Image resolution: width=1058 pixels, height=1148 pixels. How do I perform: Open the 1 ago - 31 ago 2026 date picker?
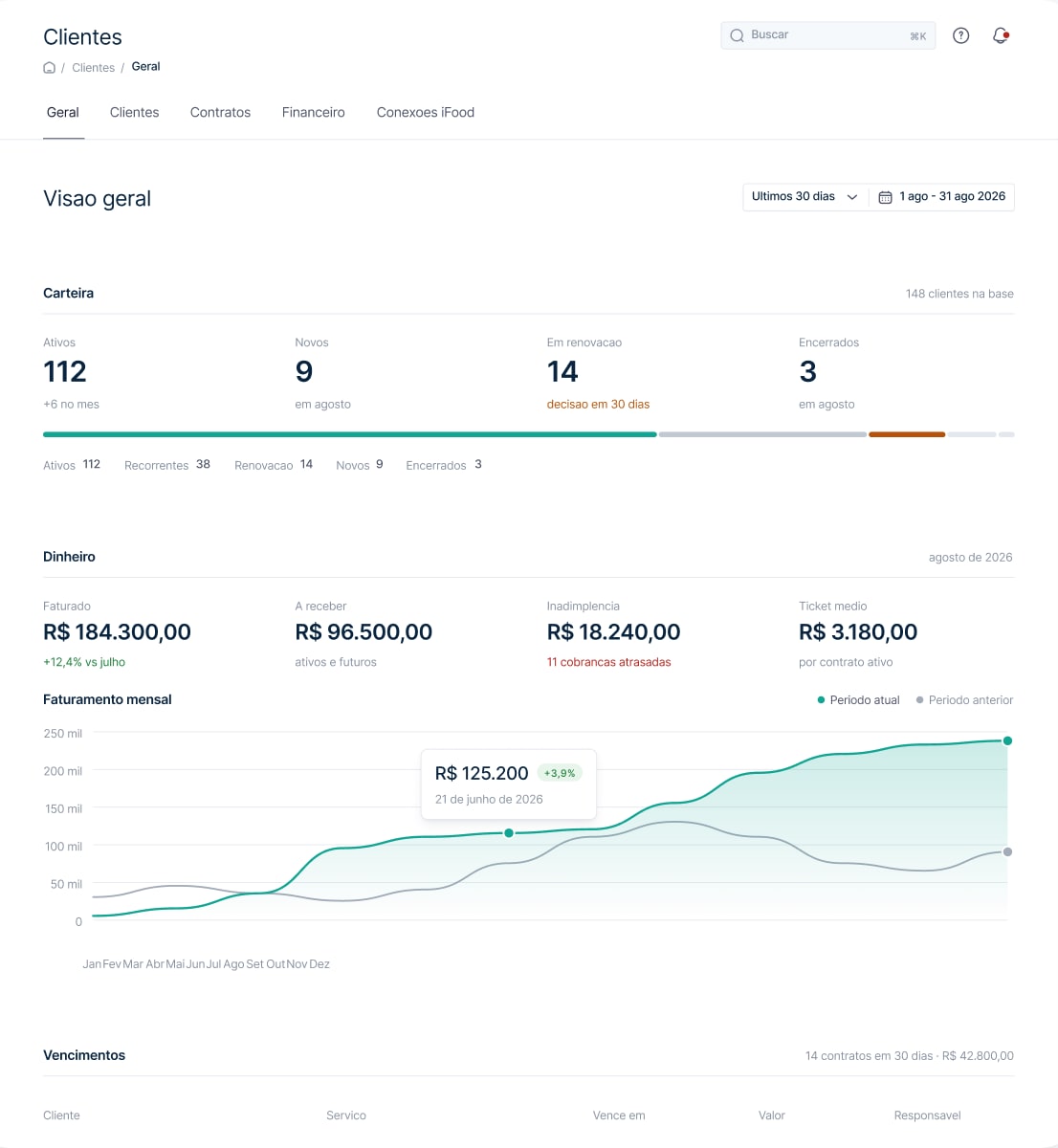click(942, 197)
